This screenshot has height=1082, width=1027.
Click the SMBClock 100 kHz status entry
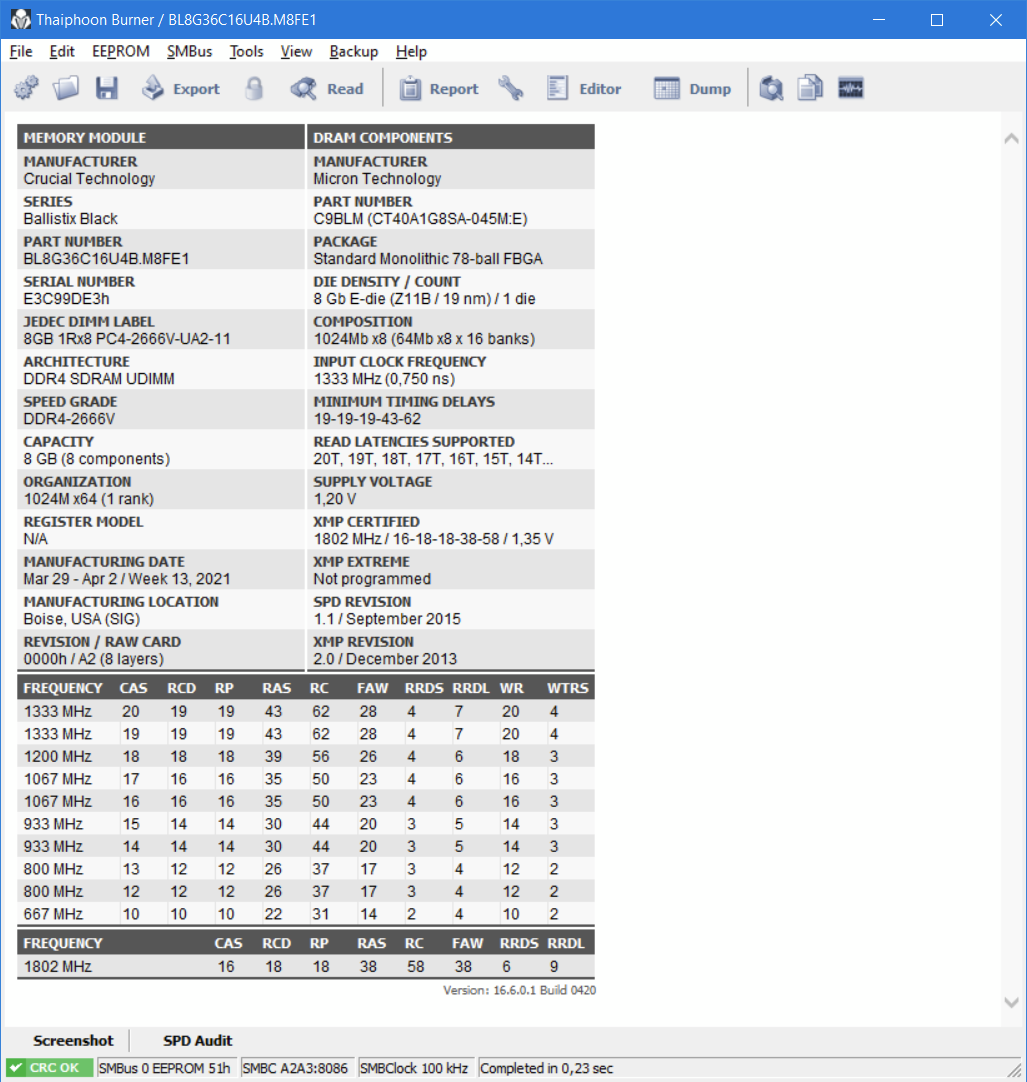pos(414,1068)
